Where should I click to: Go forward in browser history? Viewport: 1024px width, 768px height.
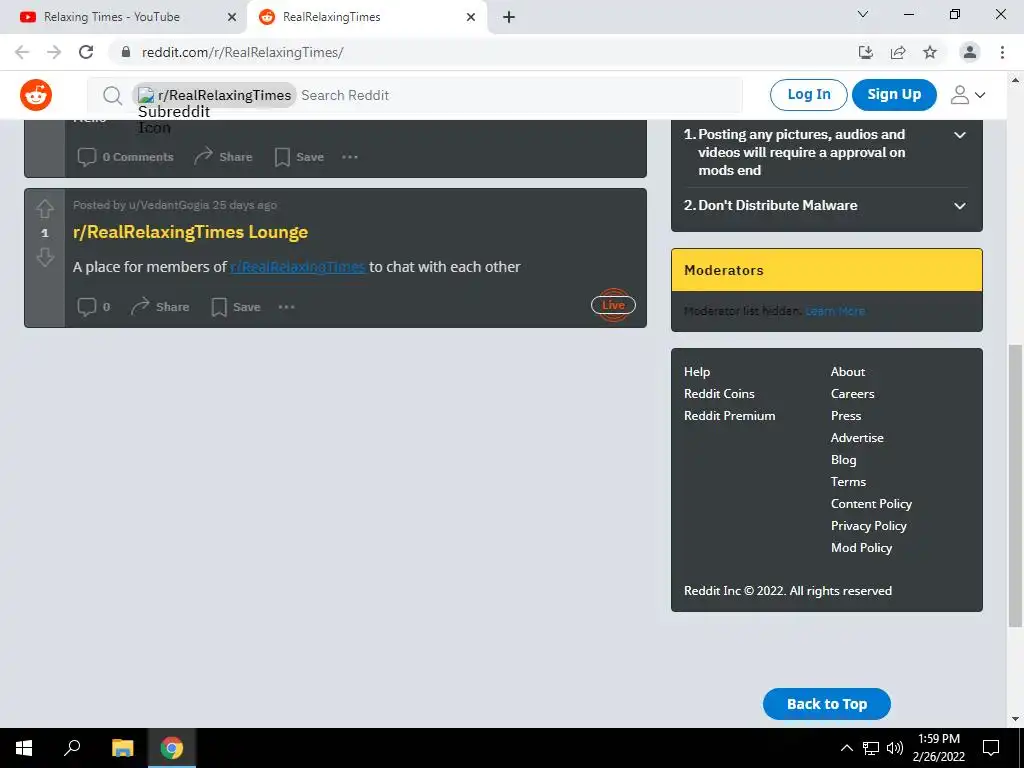click(x=54, y=52)
